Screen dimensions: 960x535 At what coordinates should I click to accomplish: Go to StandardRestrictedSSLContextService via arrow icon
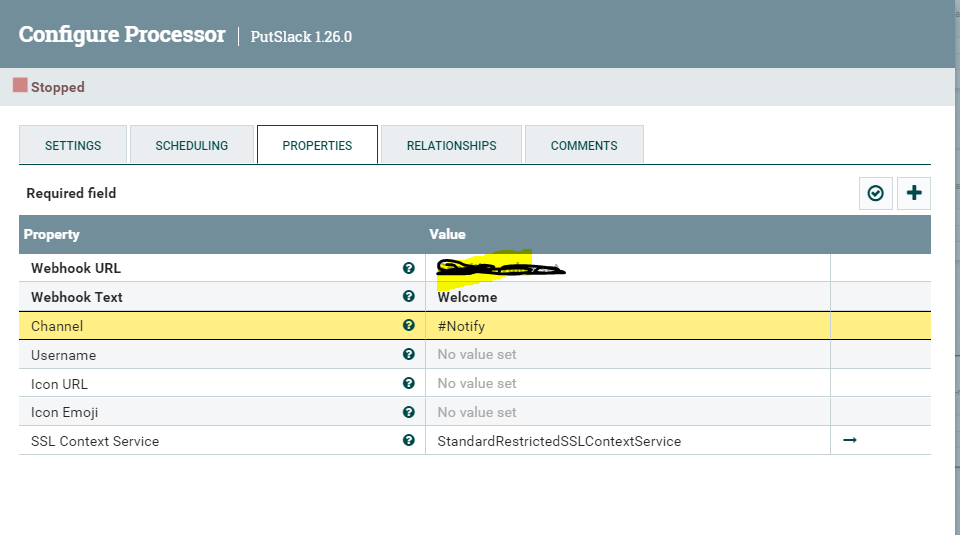pos(850,440)
